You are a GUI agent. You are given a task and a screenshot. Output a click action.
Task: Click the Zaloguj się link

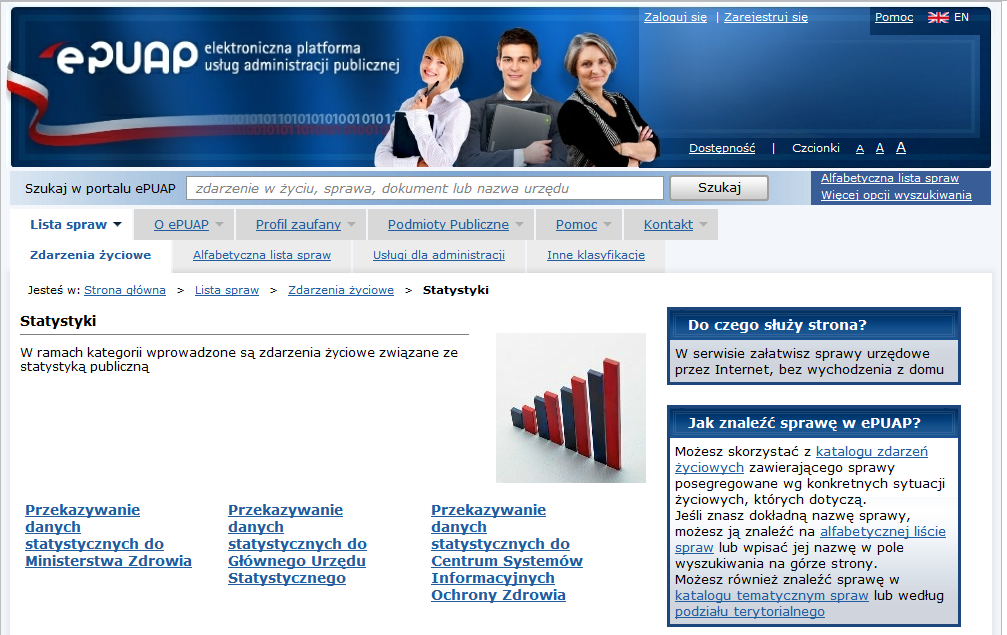tap(675, 17)
